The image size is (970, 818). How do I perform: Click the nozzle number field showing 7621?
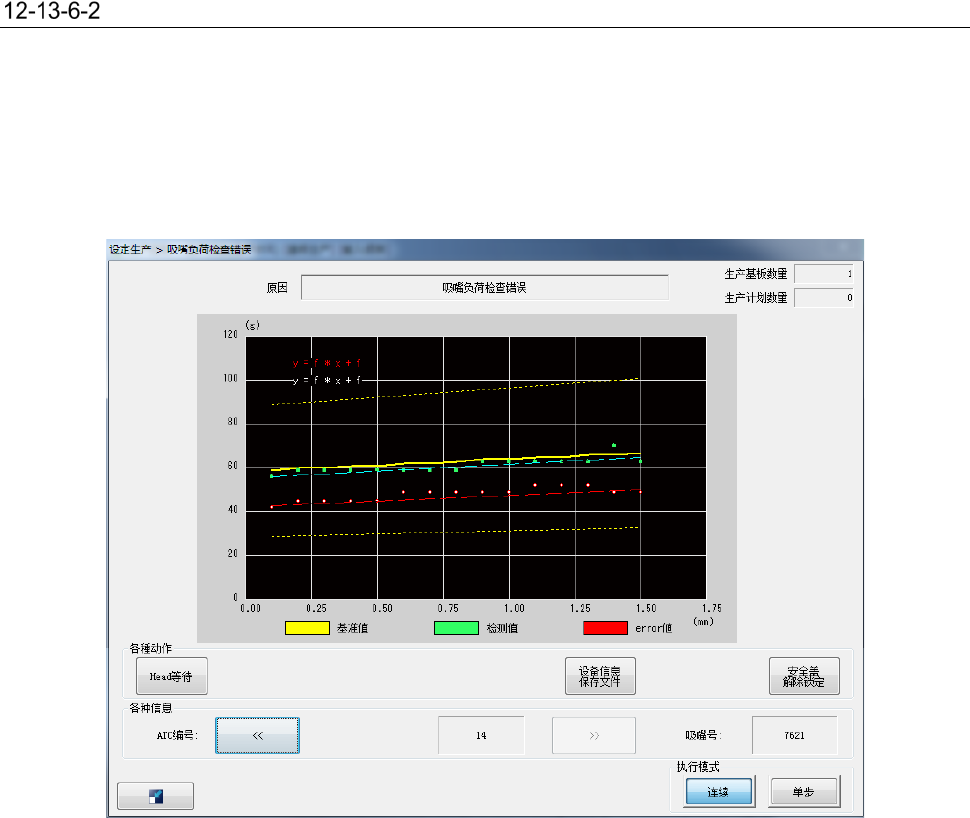794,735
